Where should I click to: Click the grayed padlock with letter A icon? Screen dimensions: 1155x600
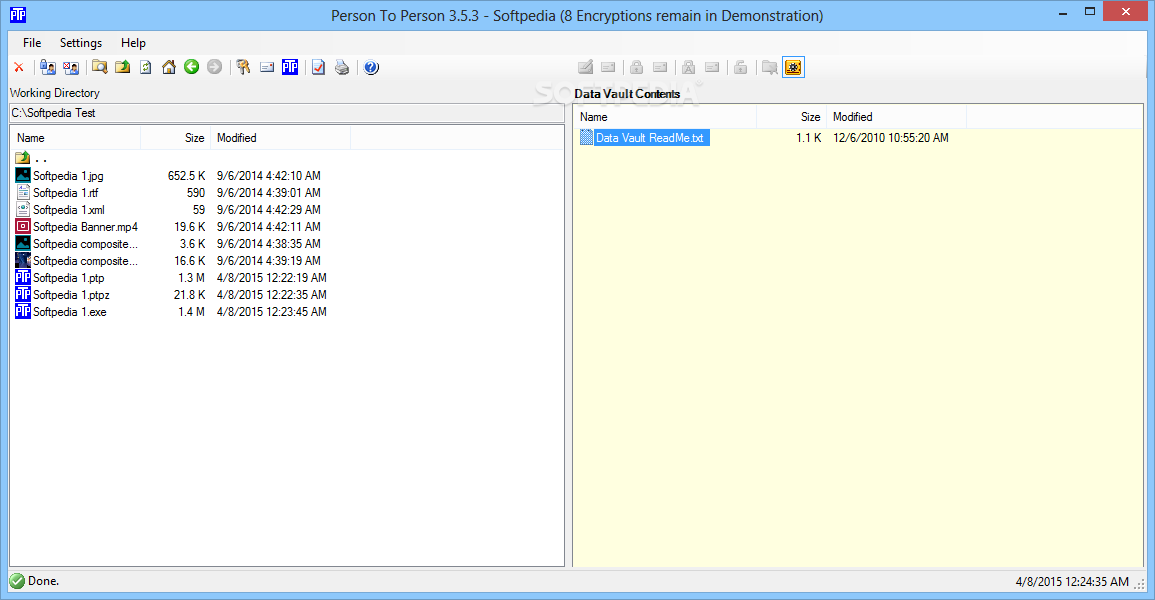(688, 68)
